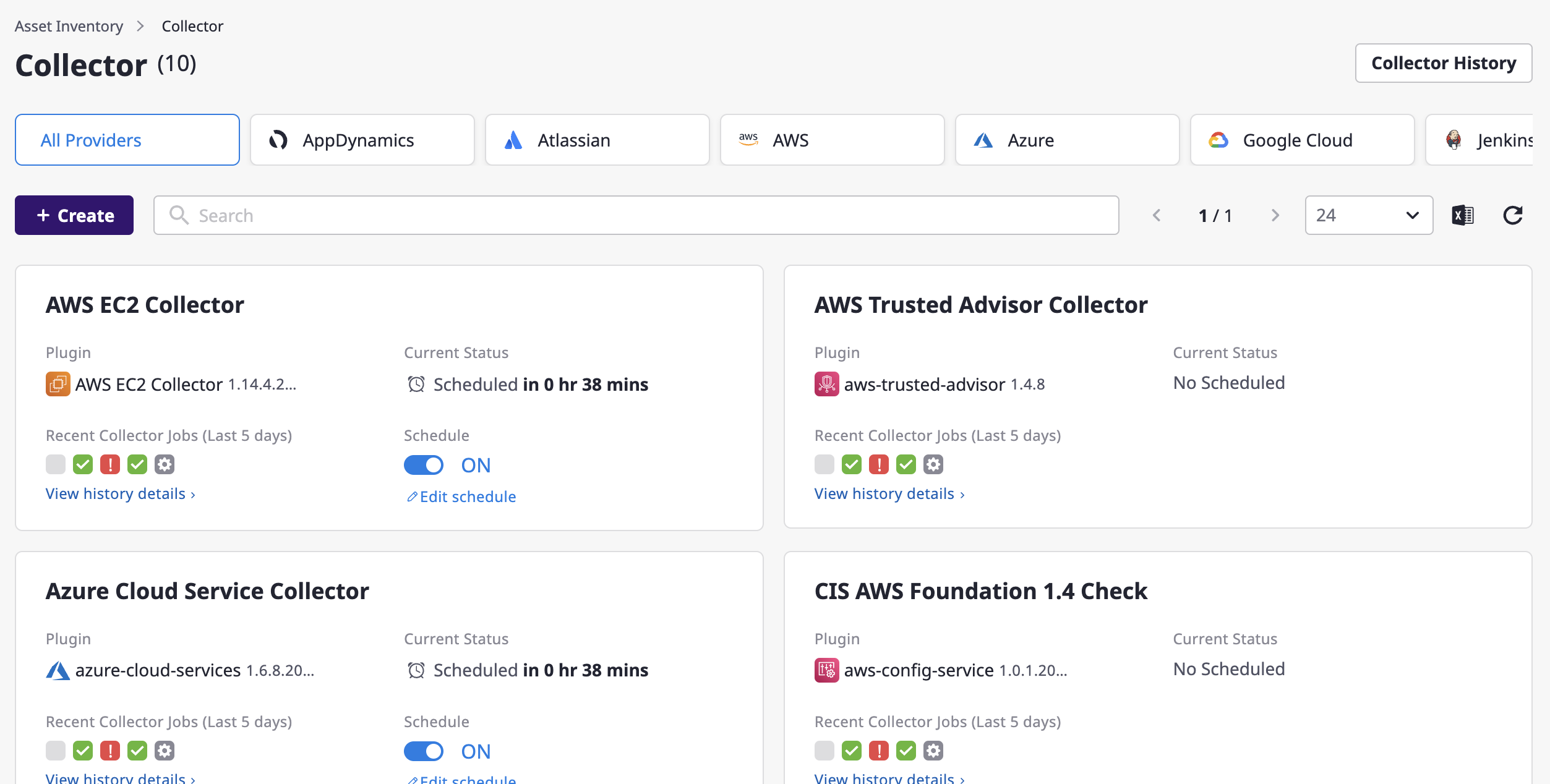Click the aws-trusted-advisor plugin icon
This screenshot has height=784, width=1550.
tap(826, 384)
